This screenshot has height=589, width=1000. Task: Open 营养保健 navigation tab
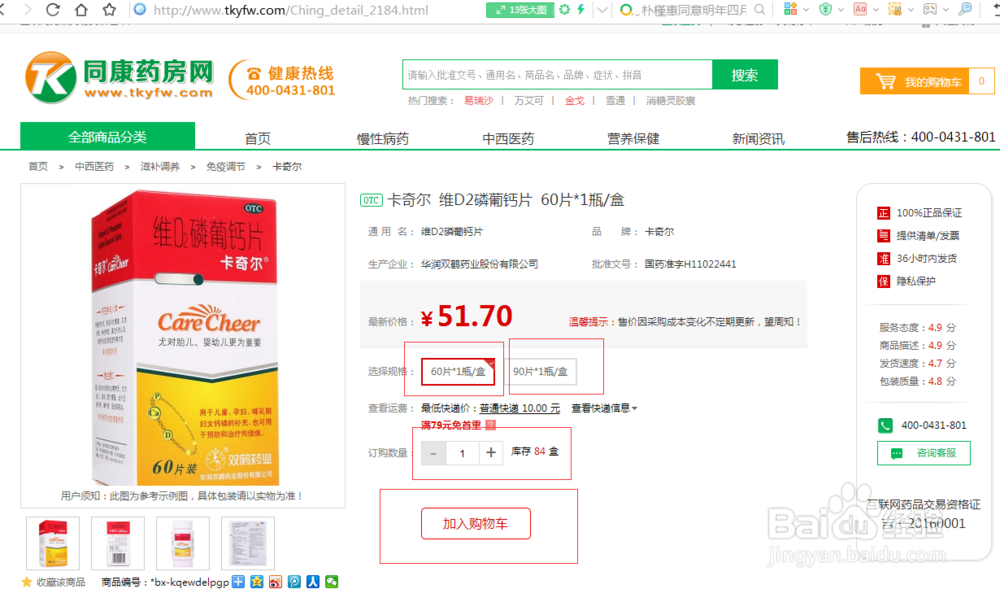(633, 138)
